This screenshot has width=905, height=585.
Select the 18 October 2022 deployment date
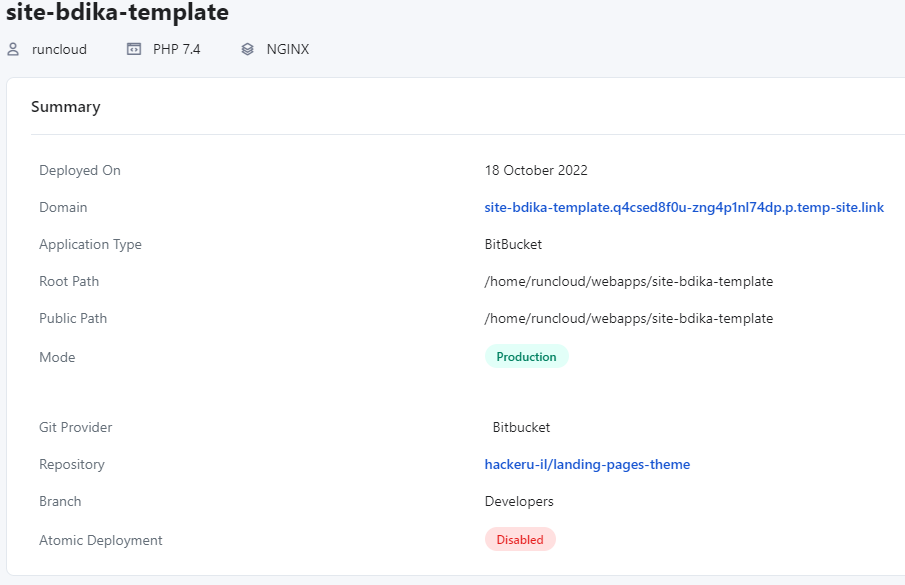pyautogui.click(x=536, y=171)
